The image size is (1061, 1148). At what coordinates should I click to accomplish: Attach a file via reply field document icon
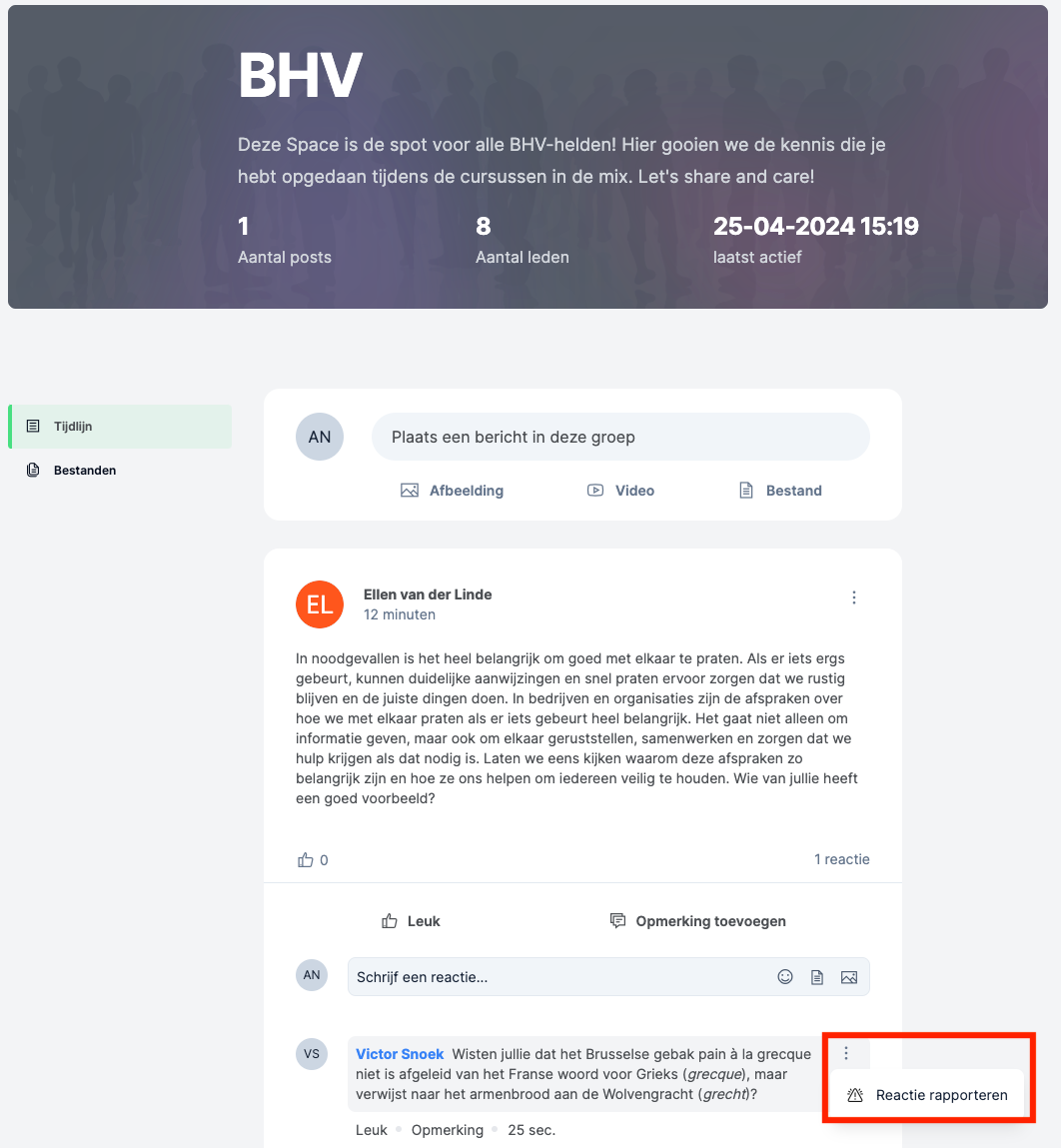coord(817,977)
